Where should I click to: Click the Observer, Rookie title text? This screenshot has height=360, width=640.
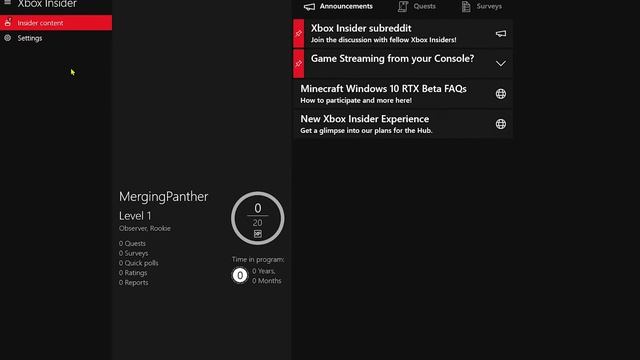point(145,228)
